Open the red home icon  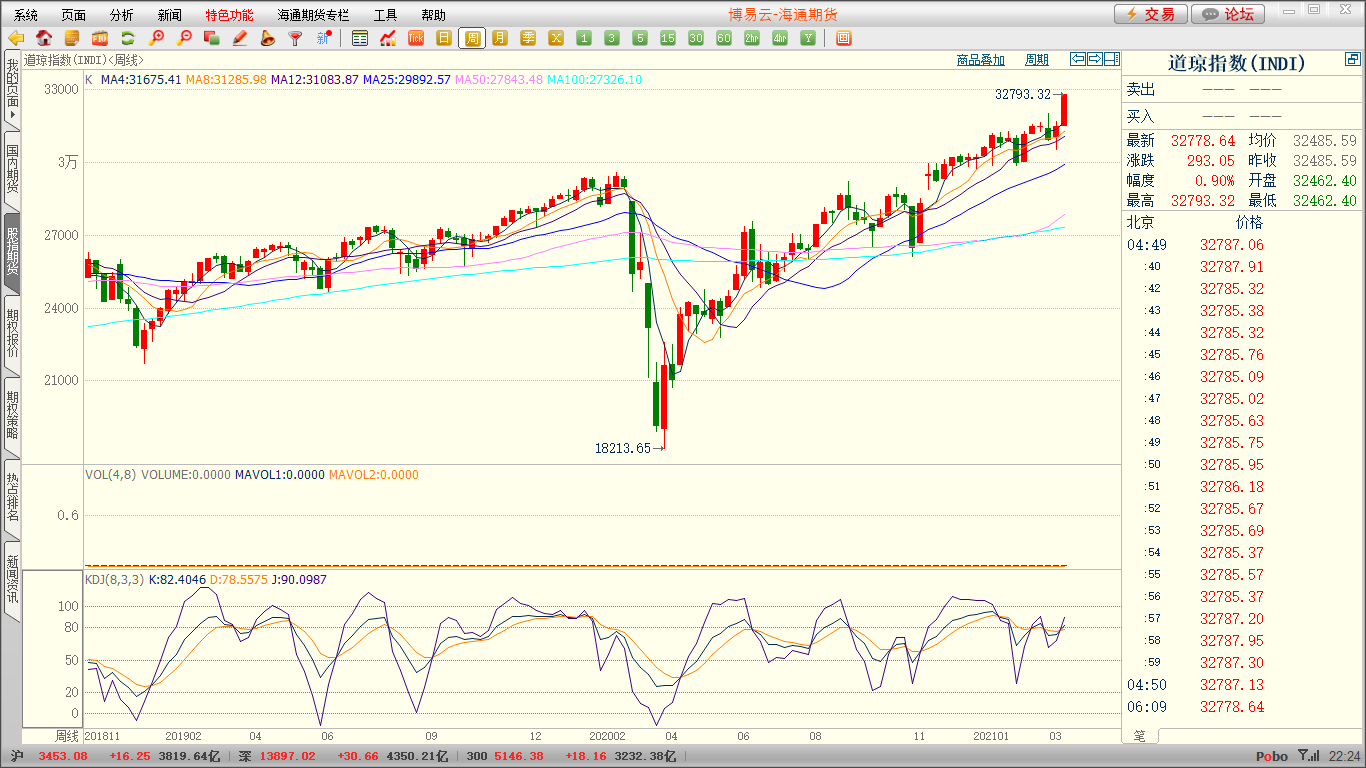tap(44, 38)
